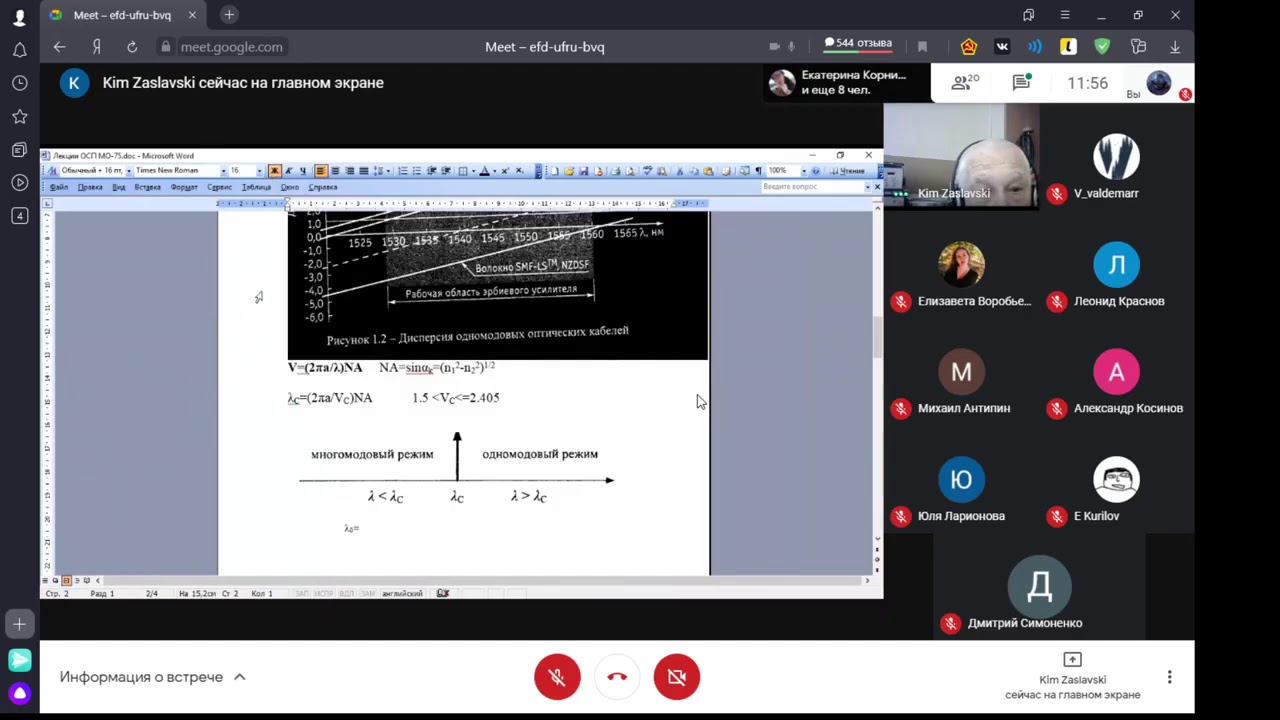Click subscript icon in Word toolbar
Viewport: 1280px width, 720px height.
519,171
